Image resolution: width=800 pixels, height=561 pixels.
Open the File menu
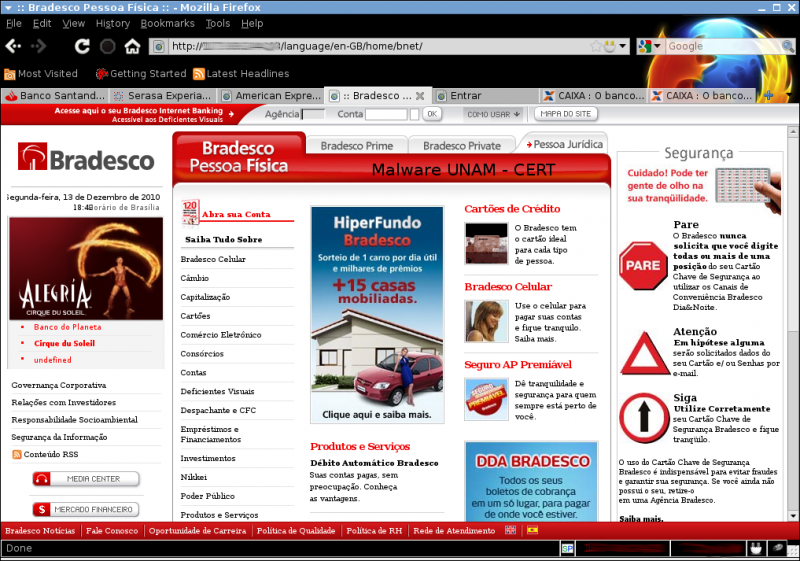[x=14, y=23]
